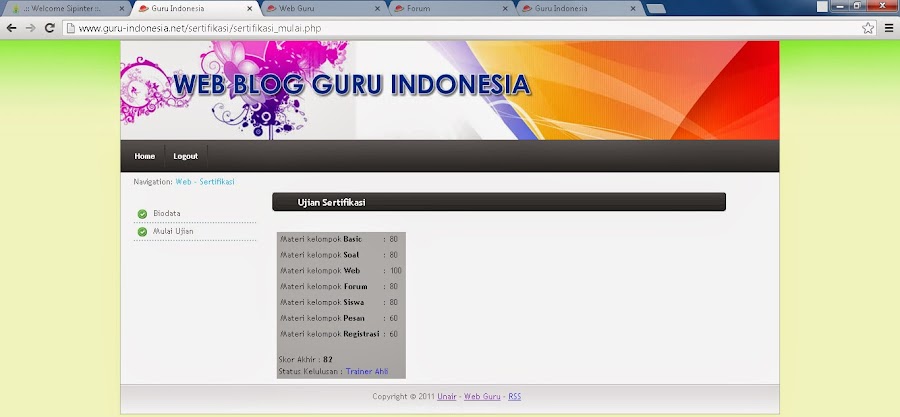
Task: Click green check icon beside Mulai Ujian
Action: [142, 232]
